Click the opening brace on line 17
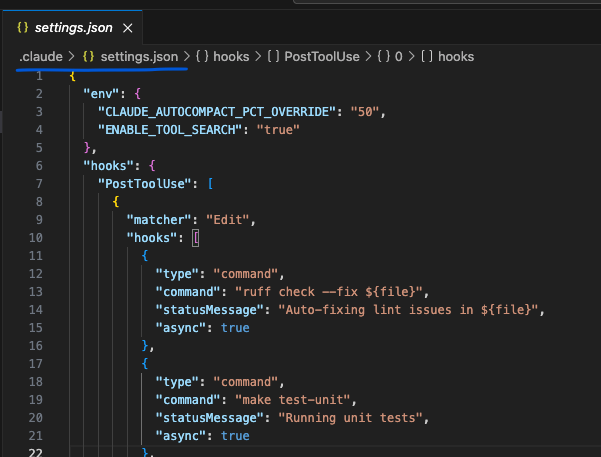Image resolution: width=601 pixels, height=457 pixels. click(x=145, y=363)
